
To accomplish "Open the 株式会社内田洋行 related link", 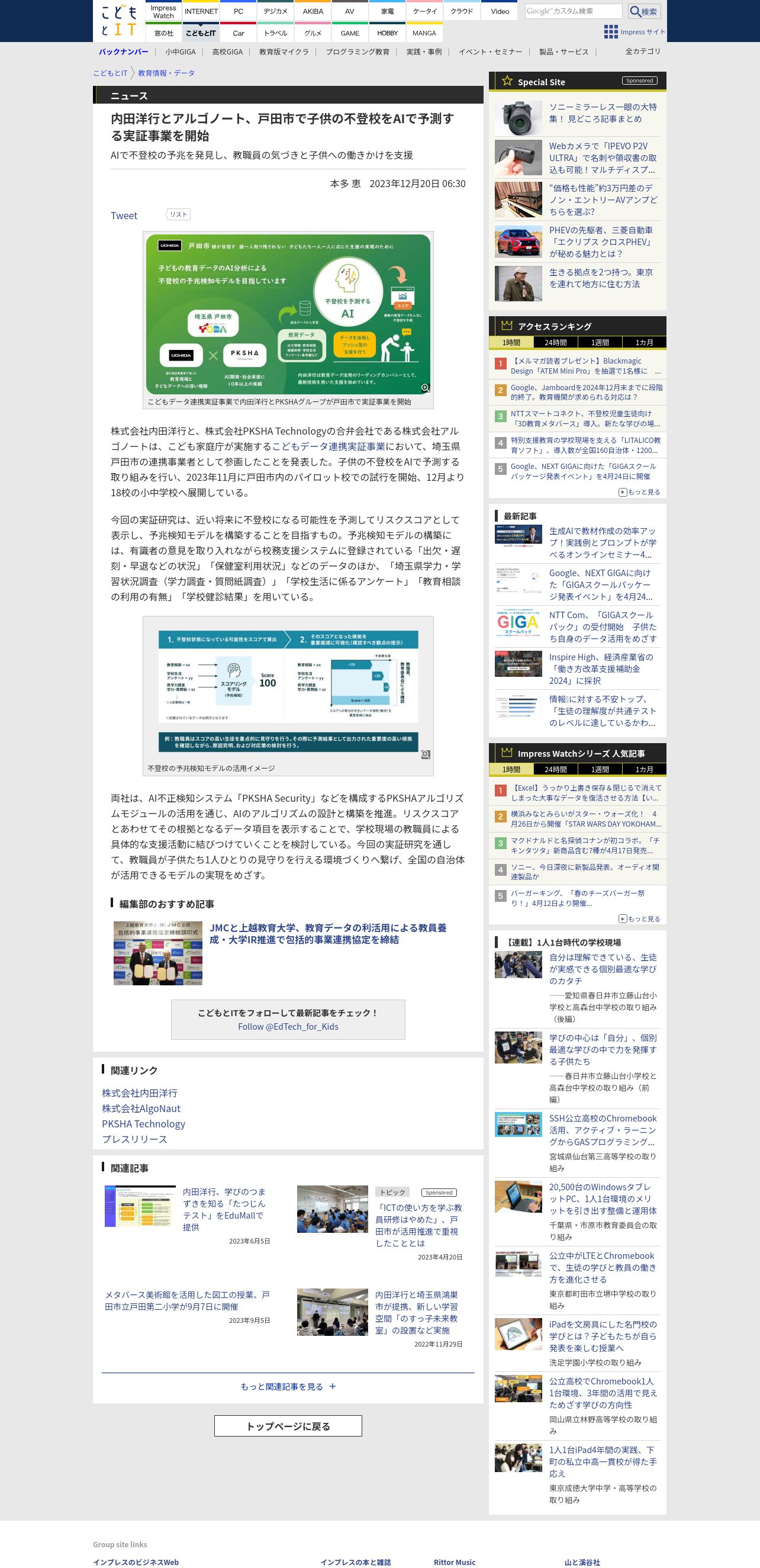I will [x=139, y=1093].
